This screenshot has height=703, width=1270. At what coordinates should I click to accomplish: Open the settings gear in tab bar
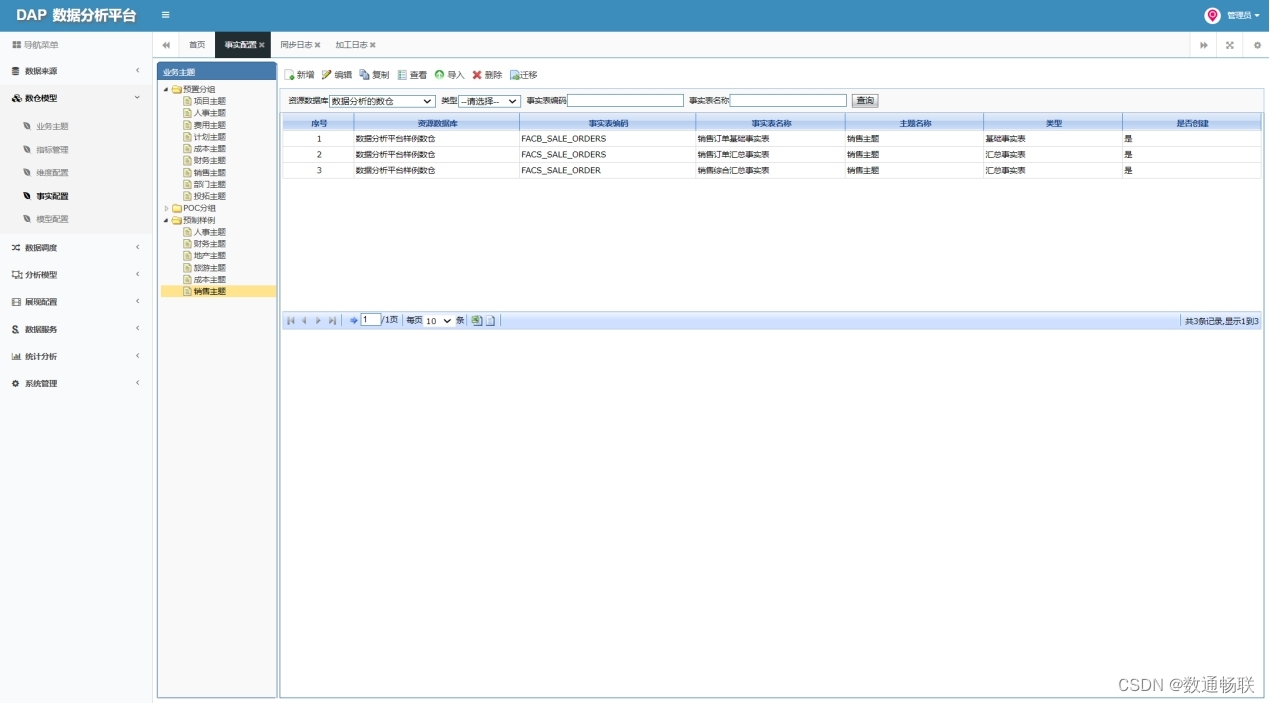point(1257,45)
